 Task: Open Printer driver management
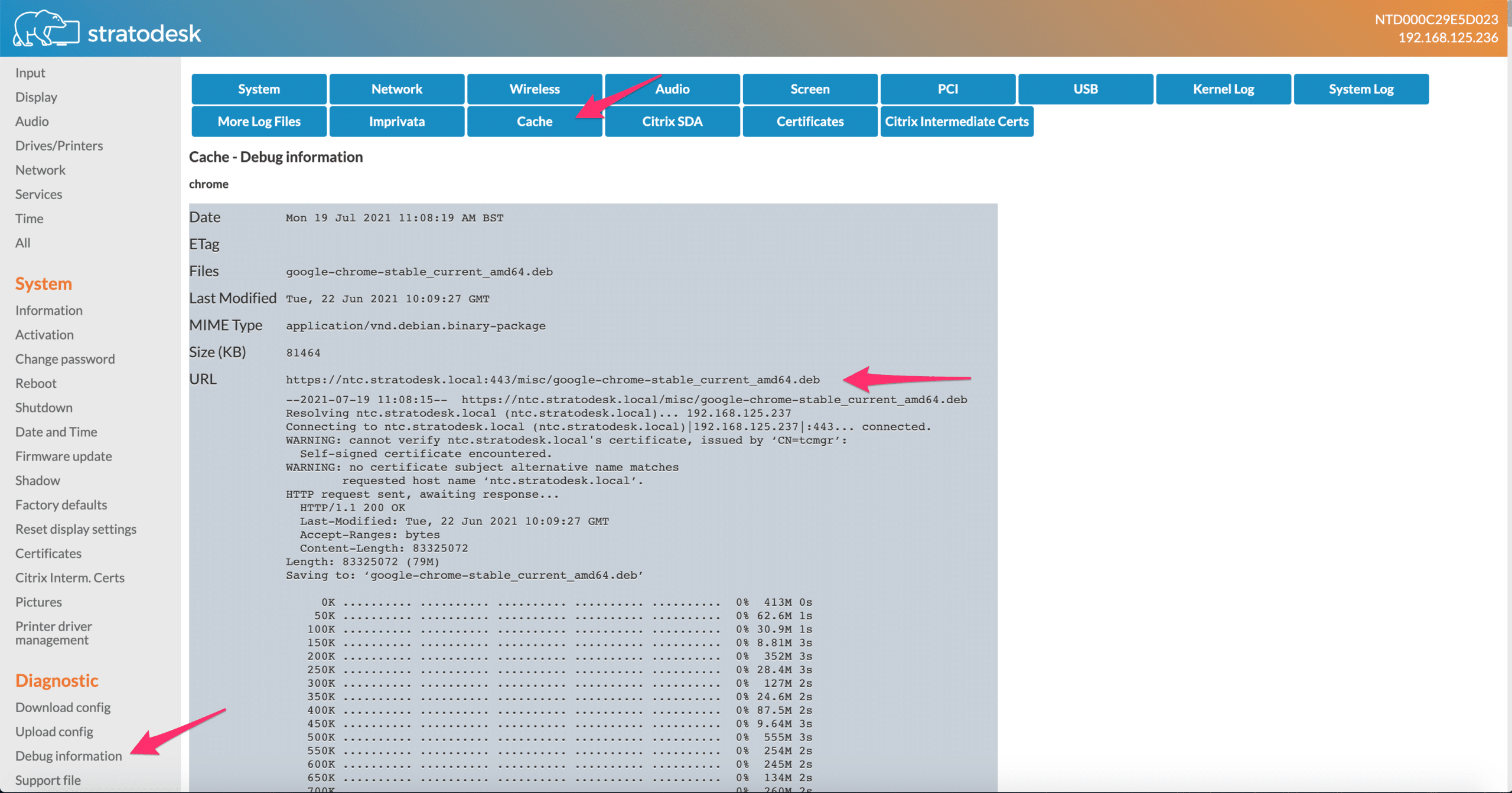click(54, 633)
